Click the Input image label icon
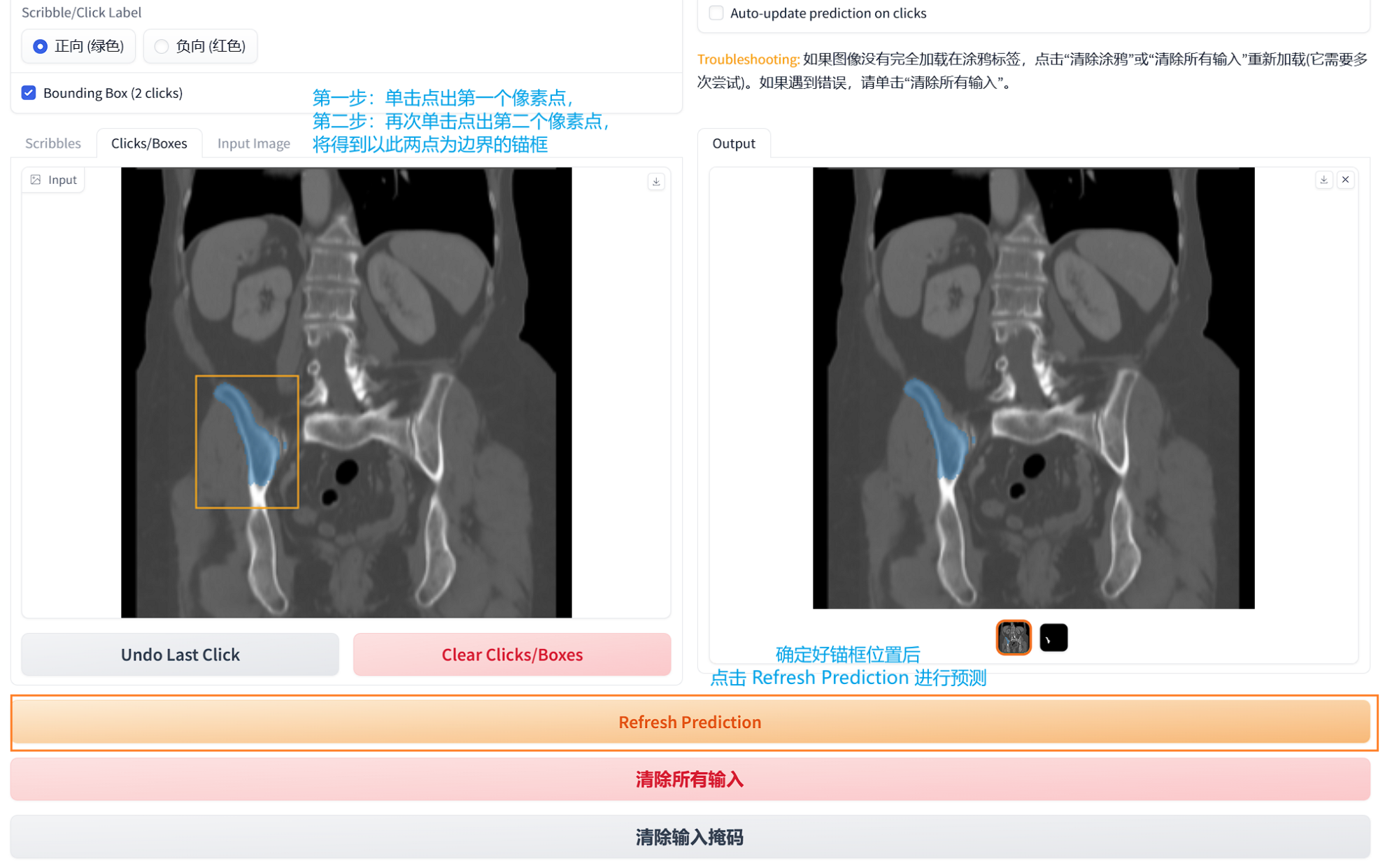The image size is (1385, 868). (36, 180)
